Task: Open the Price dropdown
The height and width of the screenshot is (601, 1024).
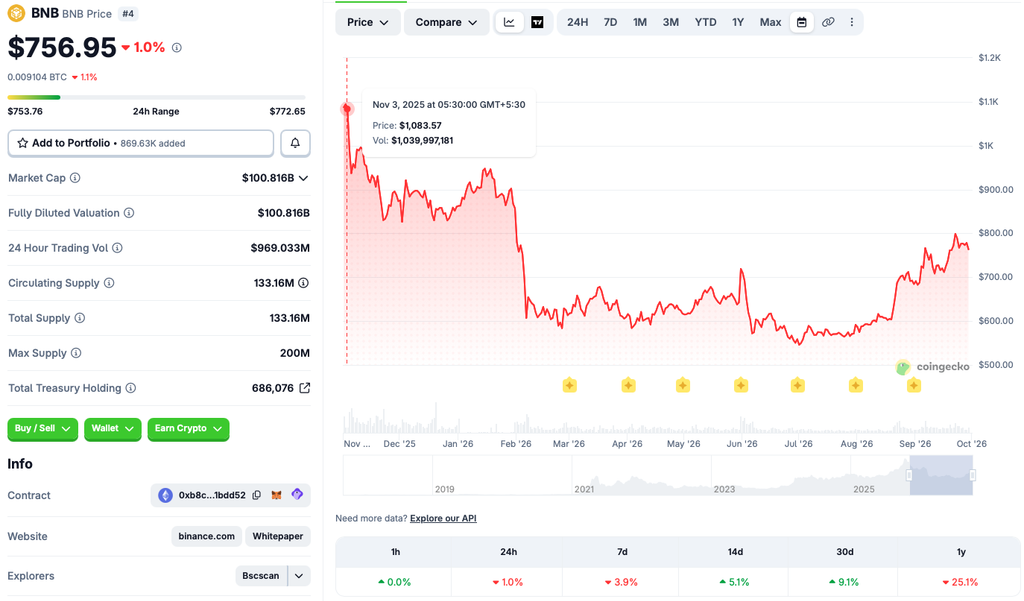Action: coord(368,22)
